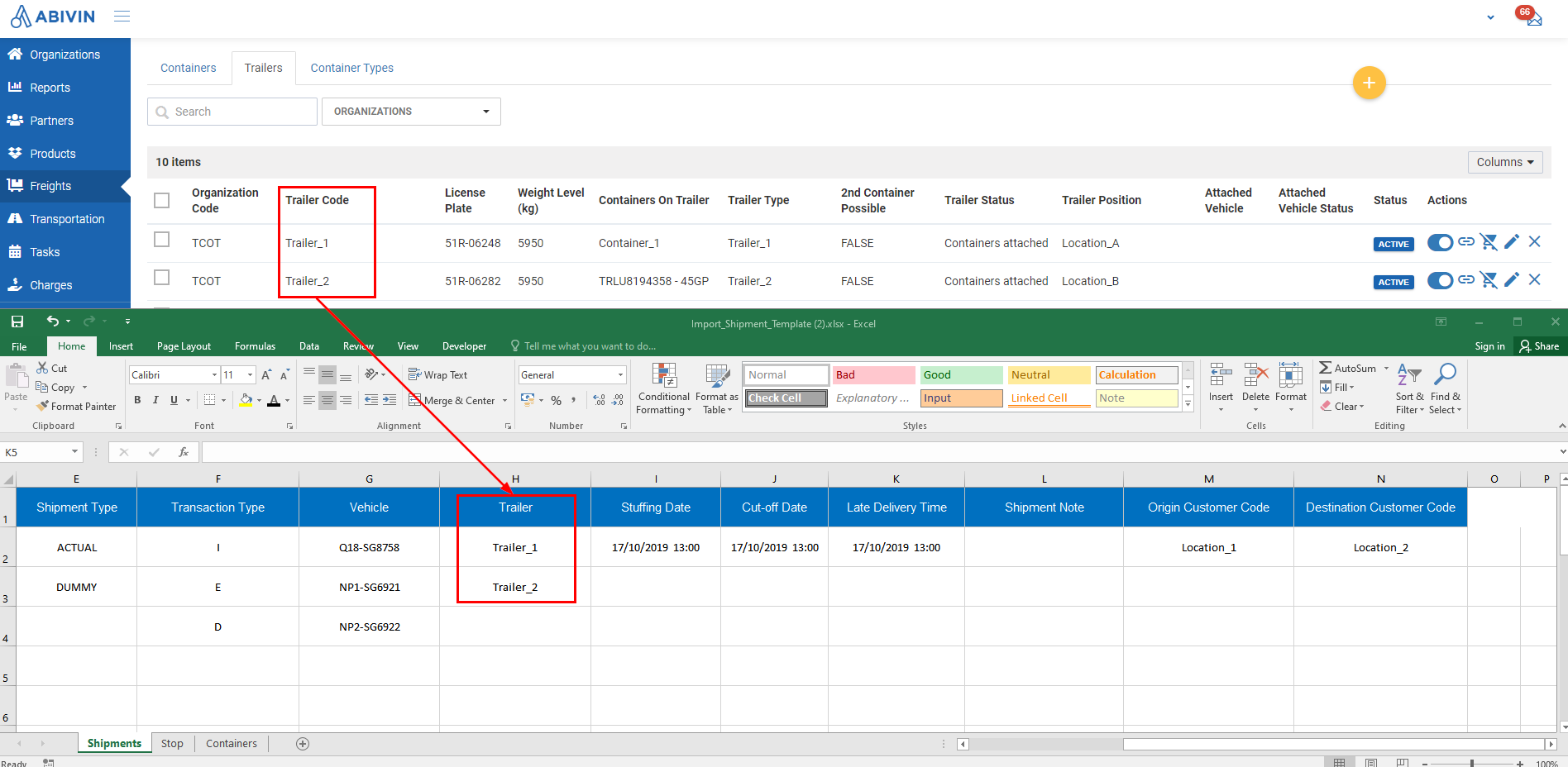The height and width of the screenshot is (767, 1568).
Task: Open notifications with 66 badge
Action: pyautogui.click(x=1531, y=16)
